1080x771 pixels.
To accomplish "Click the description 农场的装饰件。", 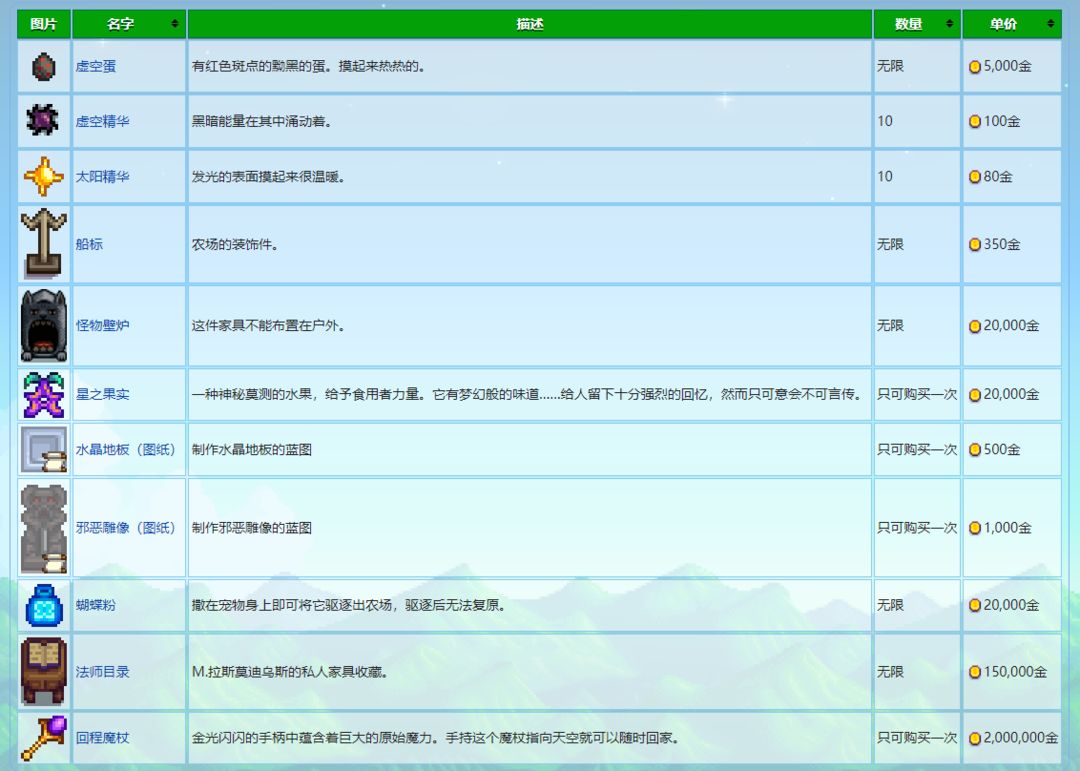I will (x=235, y=244).
